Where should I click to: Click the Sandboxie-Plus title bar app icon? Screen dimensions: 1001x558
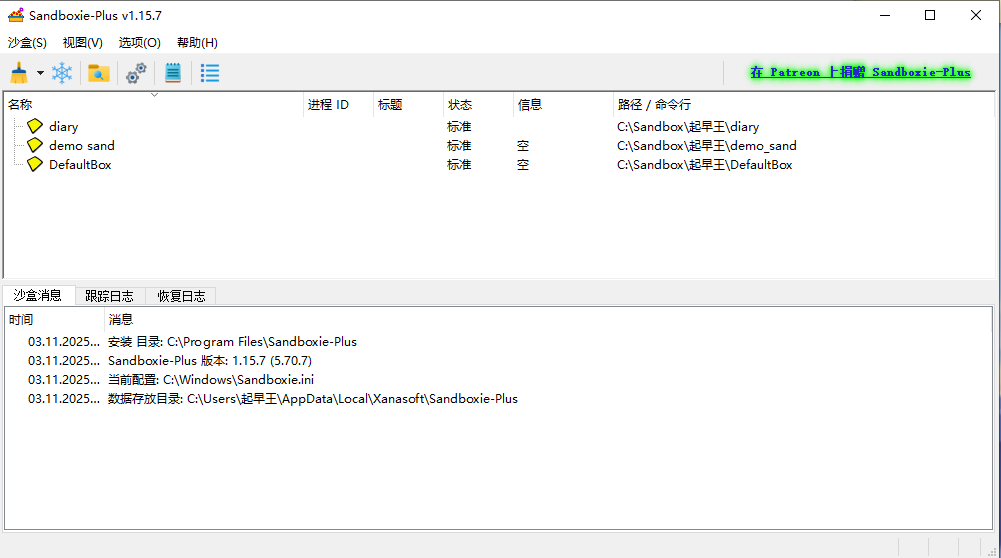click(x=16, y=15)
